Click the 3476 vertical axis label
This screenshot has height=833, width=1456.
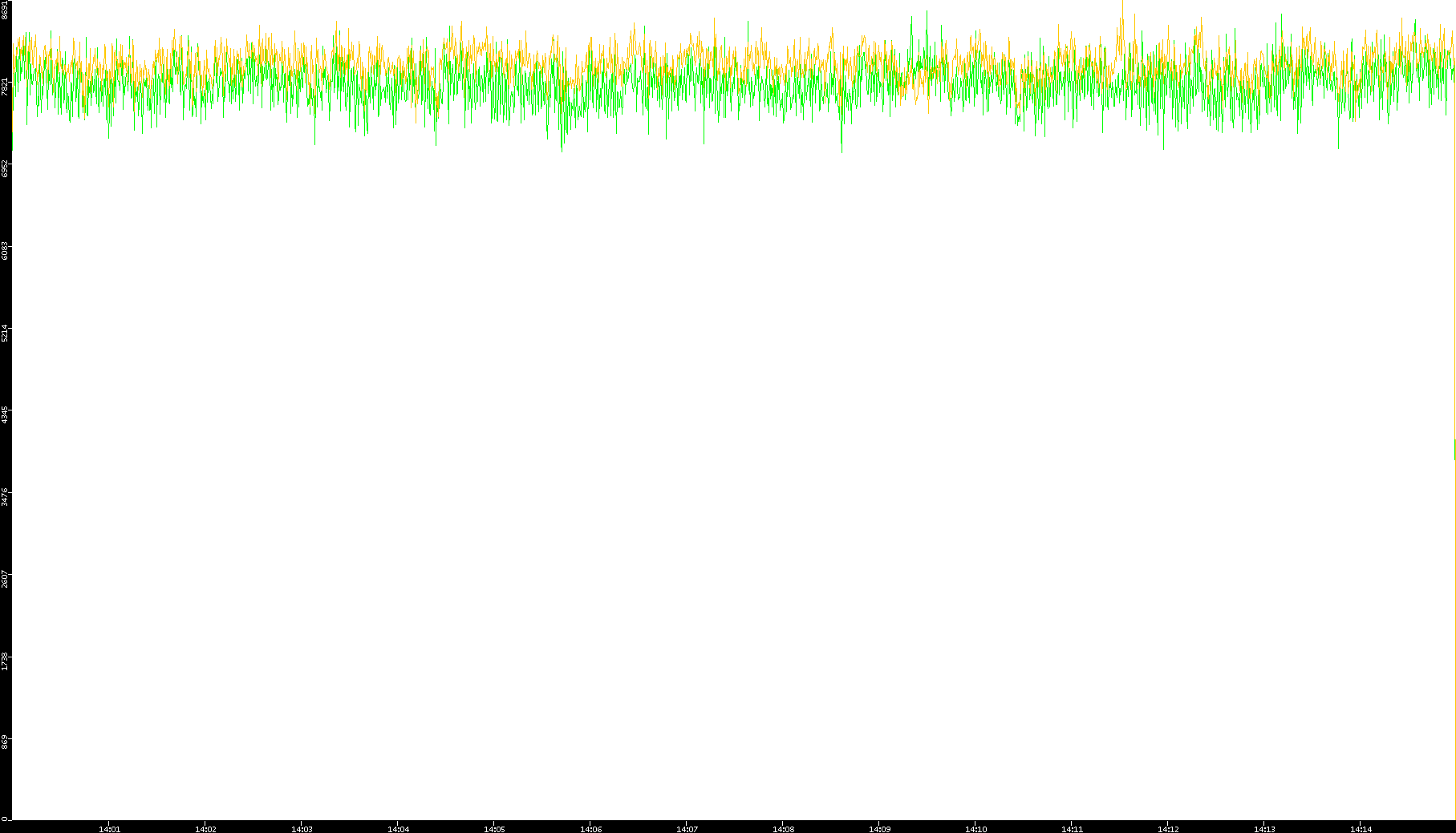5,496
